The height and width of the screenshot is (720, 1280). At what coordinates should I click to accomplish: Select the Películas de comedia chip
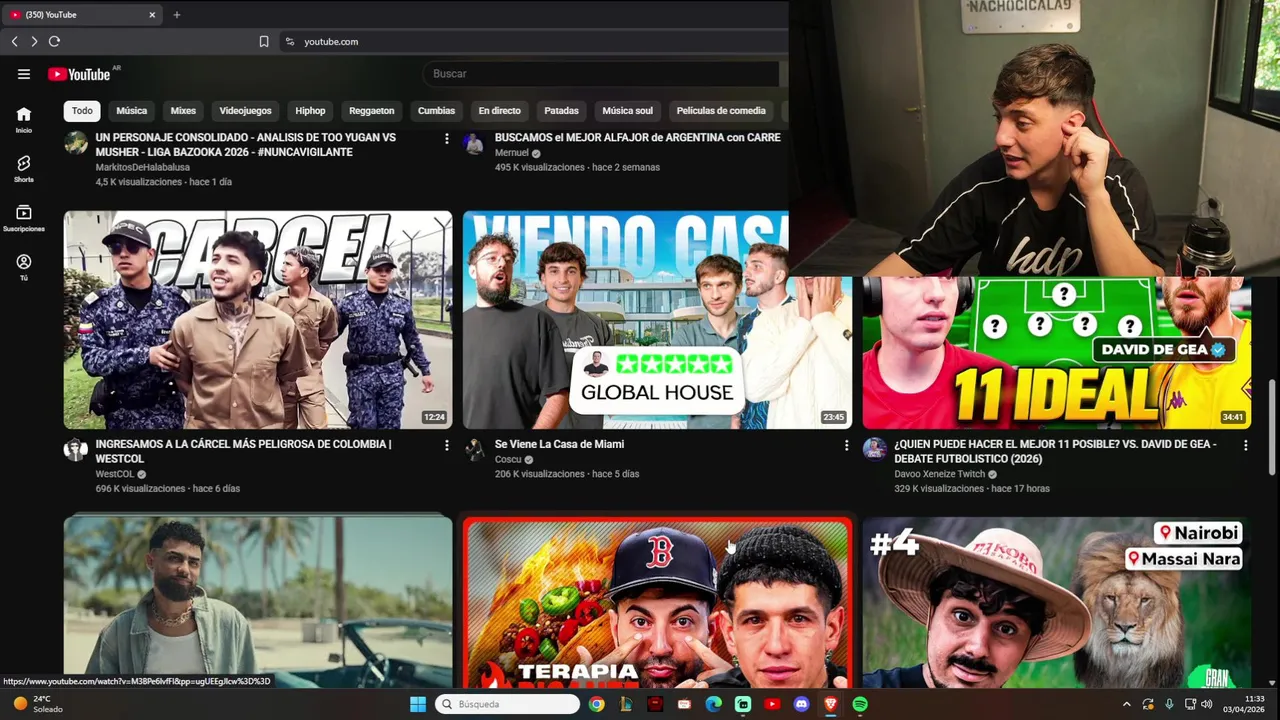coord(721,111)
